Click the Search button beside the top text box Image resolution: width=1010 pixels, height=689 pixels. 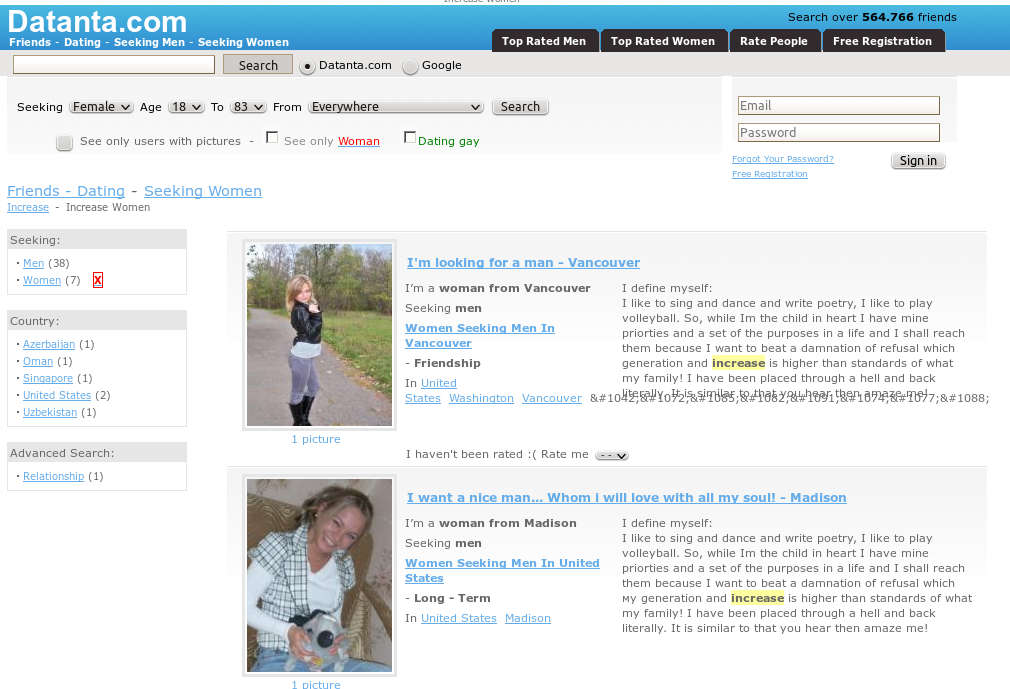click(258, 65)
